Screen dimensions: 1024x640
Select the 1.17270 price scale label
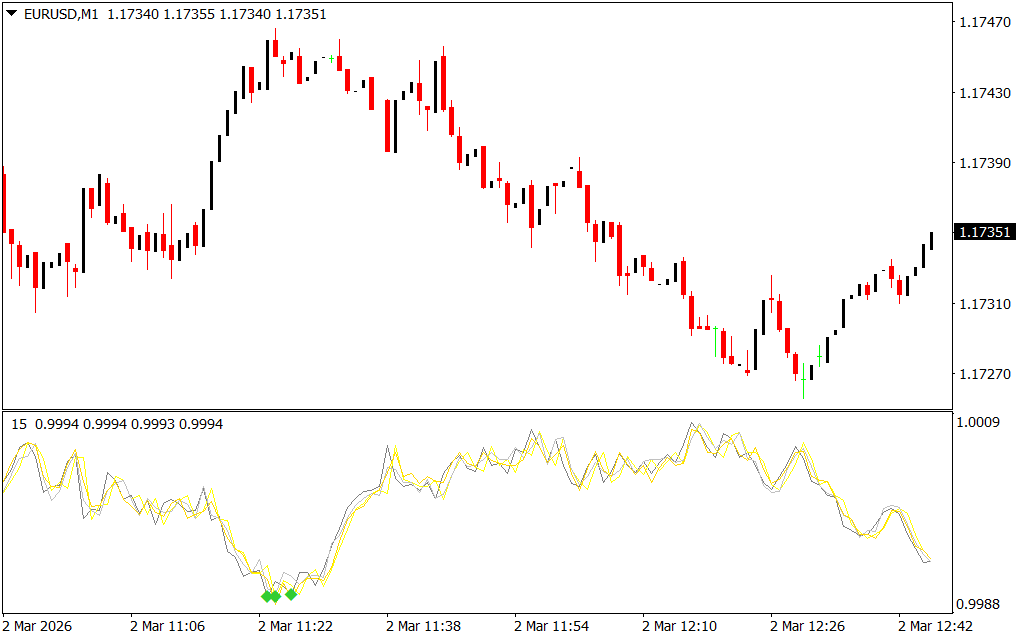coord(986,374)
